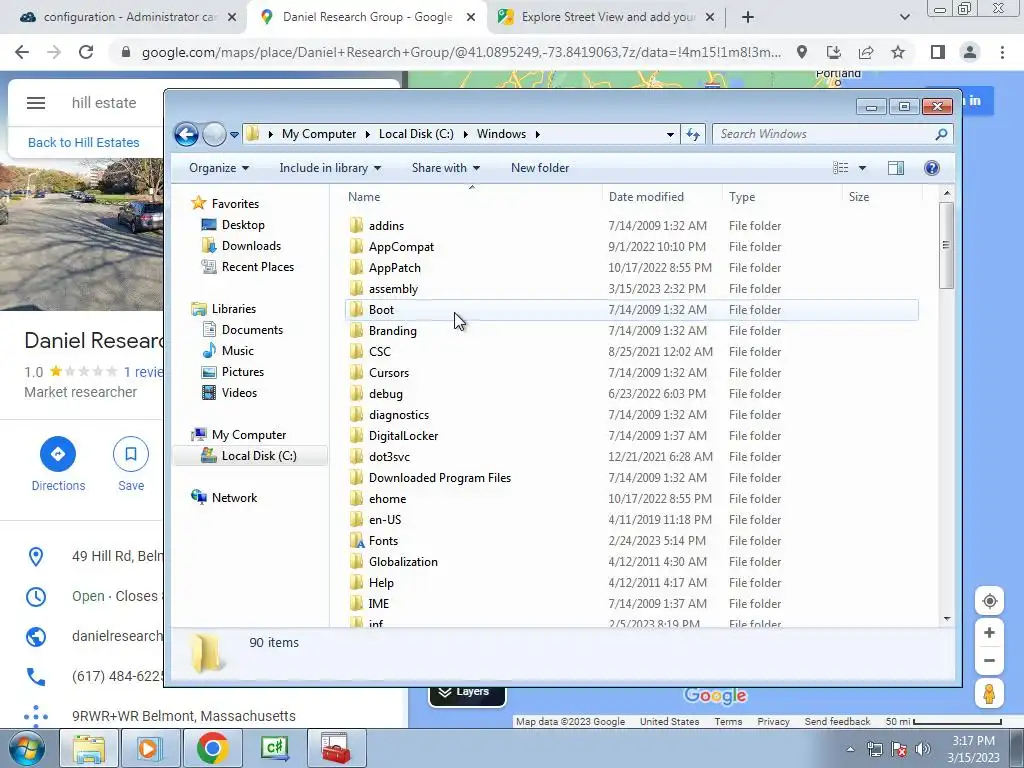Screen dimensions: 1024x768
Task: Select the Fonts folder icon
Action: pyautogui.click(x=356, y=541)
